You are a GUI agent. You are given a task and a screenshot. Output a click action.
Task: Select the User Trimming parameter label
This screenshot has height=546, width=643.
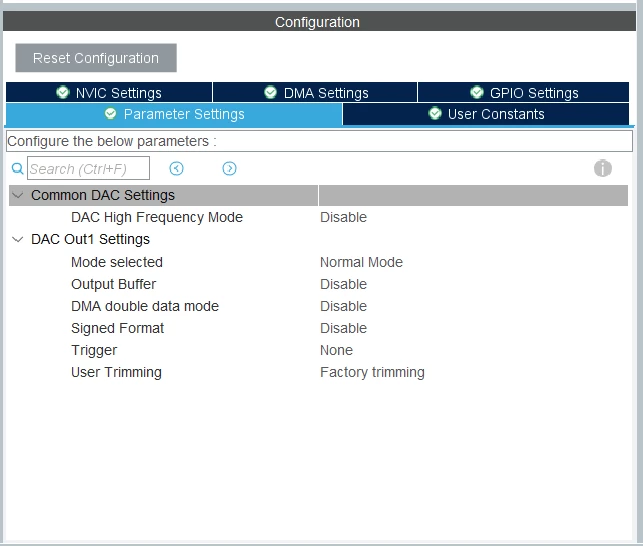point(116,372)
